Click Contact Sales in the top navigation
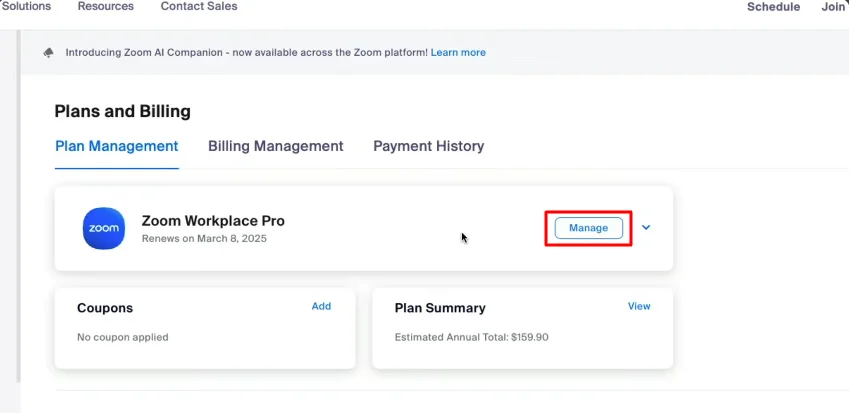Viewport: 849px width, 413px height. (199, 6)
